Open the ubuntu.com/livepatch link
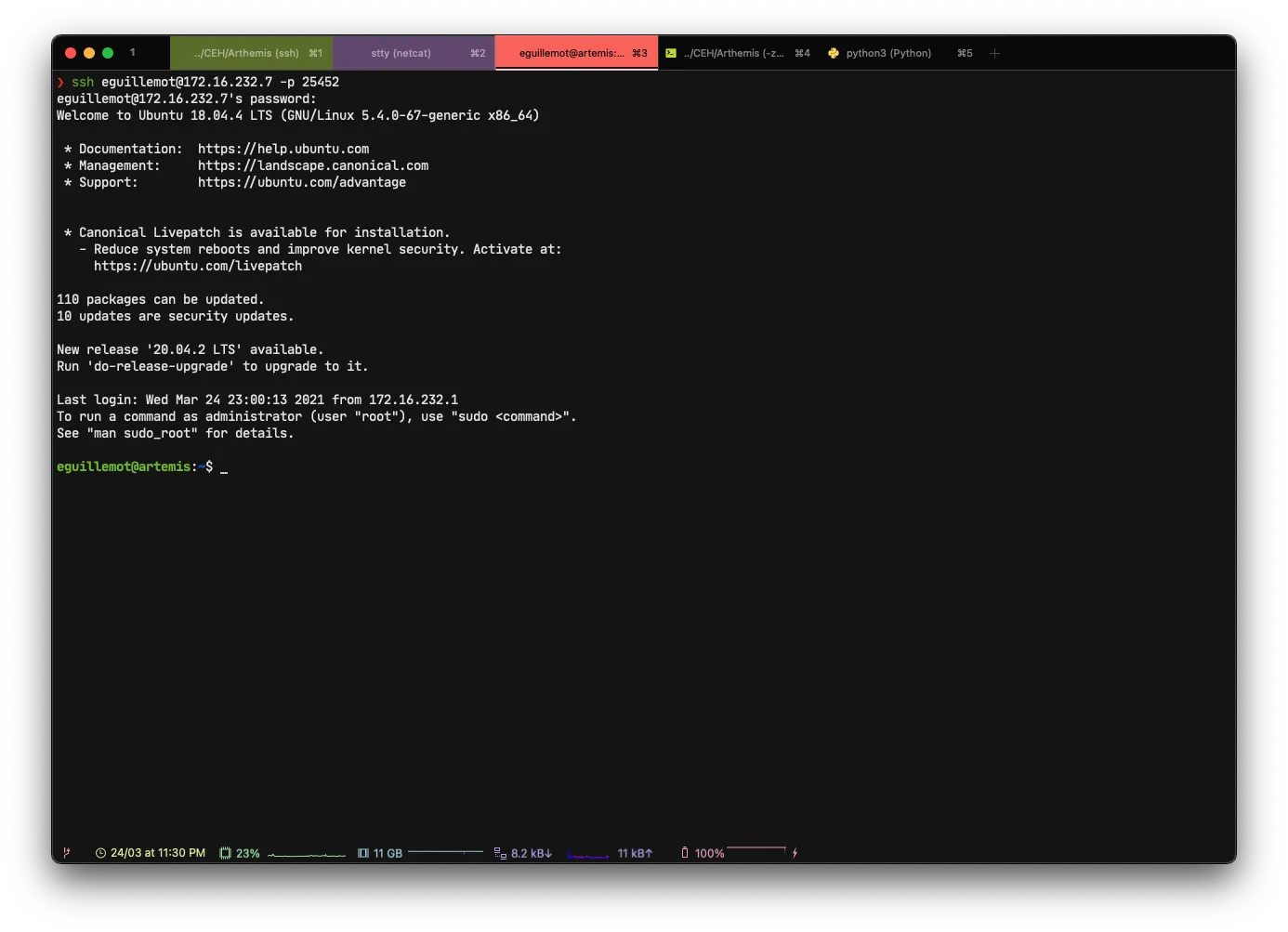Image resolution: width=1288 pixels, height=932 pixels. coord(198,266)
